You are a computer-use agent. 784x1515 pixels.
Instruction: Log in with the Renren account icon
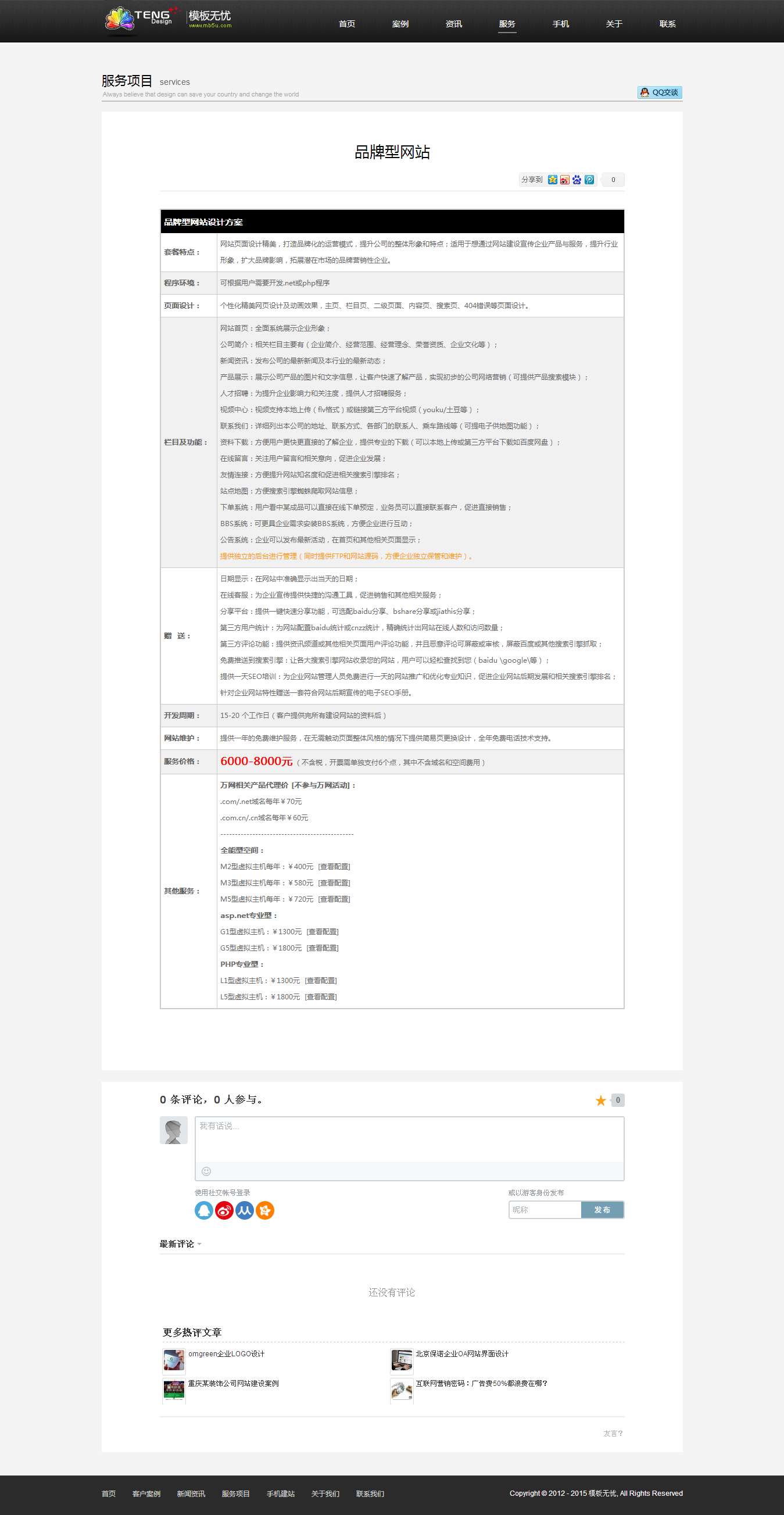pos(245,1210)
